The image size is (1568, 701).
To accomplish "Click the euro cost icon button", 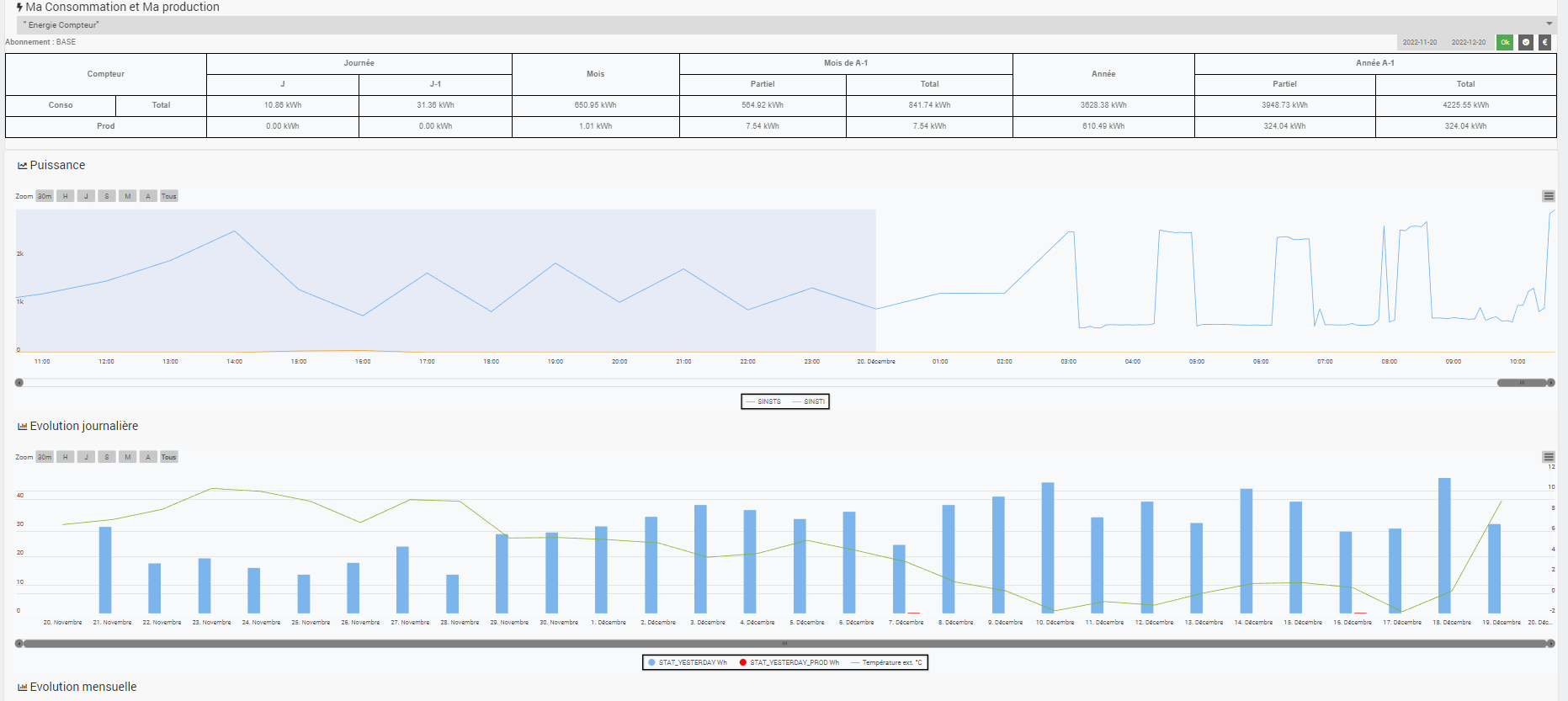I will [1545, 42].
